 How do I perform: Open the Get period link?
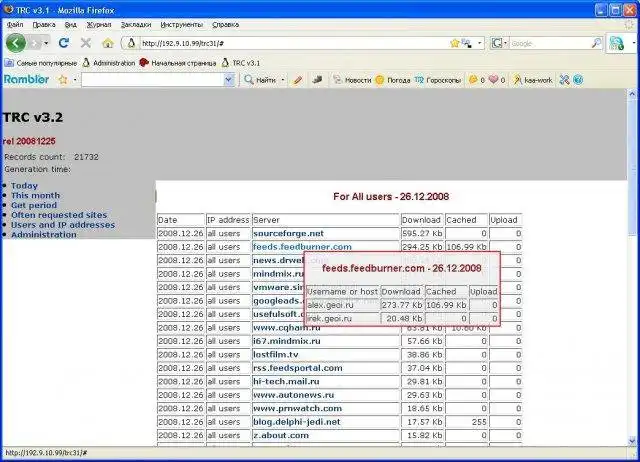34,205
